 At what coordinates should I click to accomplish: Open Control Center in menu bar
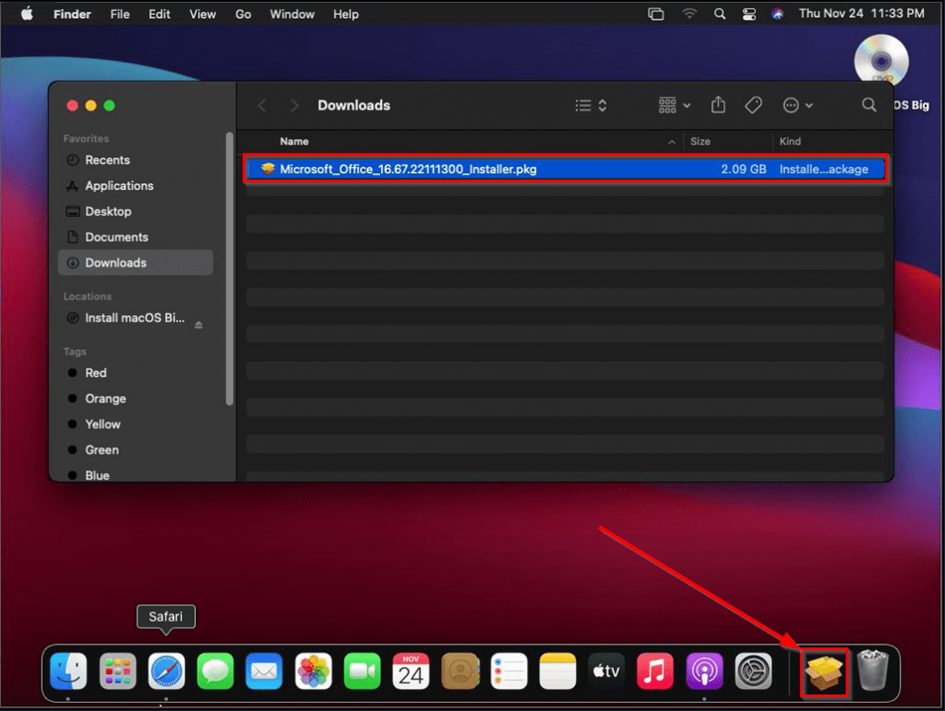coord(749,14)
